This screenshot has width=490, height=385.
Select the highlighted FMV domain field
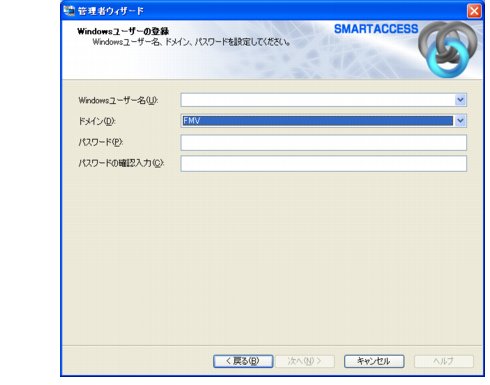click(318, 121)
